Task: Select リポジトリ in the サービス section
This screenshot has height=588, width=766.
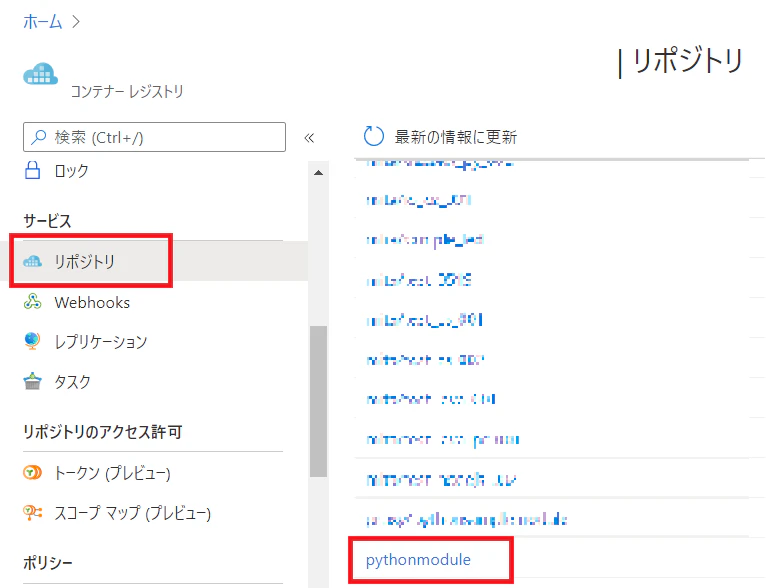Action: pos(84,261)
